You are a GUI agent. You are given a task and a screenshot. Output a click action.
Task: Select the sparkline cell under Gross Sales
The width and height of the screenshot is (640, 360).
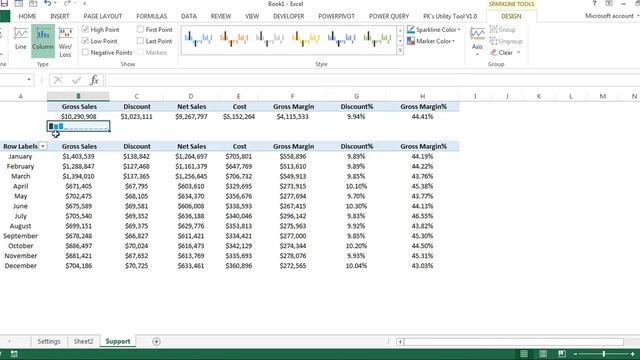[78, 127]
